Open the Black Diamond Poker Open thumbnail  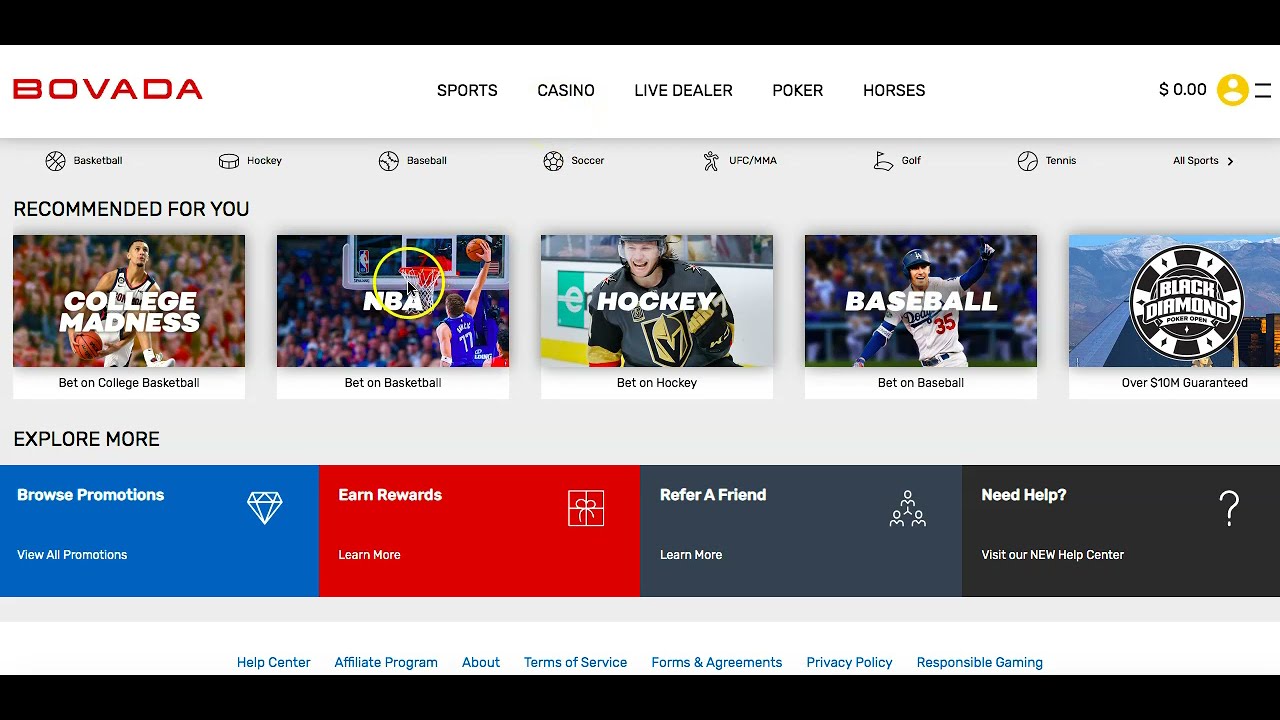[1174, 301]
